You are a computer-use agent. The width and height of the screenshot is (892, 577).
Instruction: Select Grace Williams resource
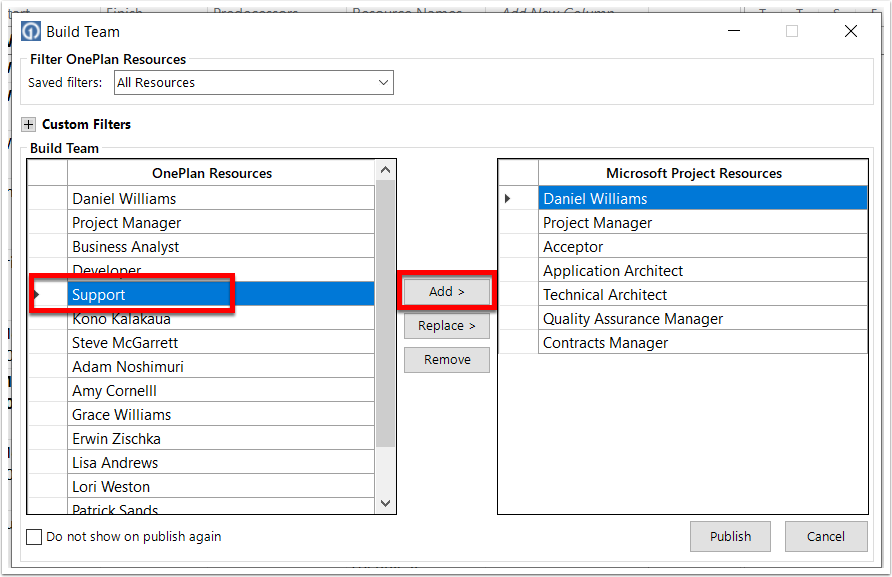[221, 414]
